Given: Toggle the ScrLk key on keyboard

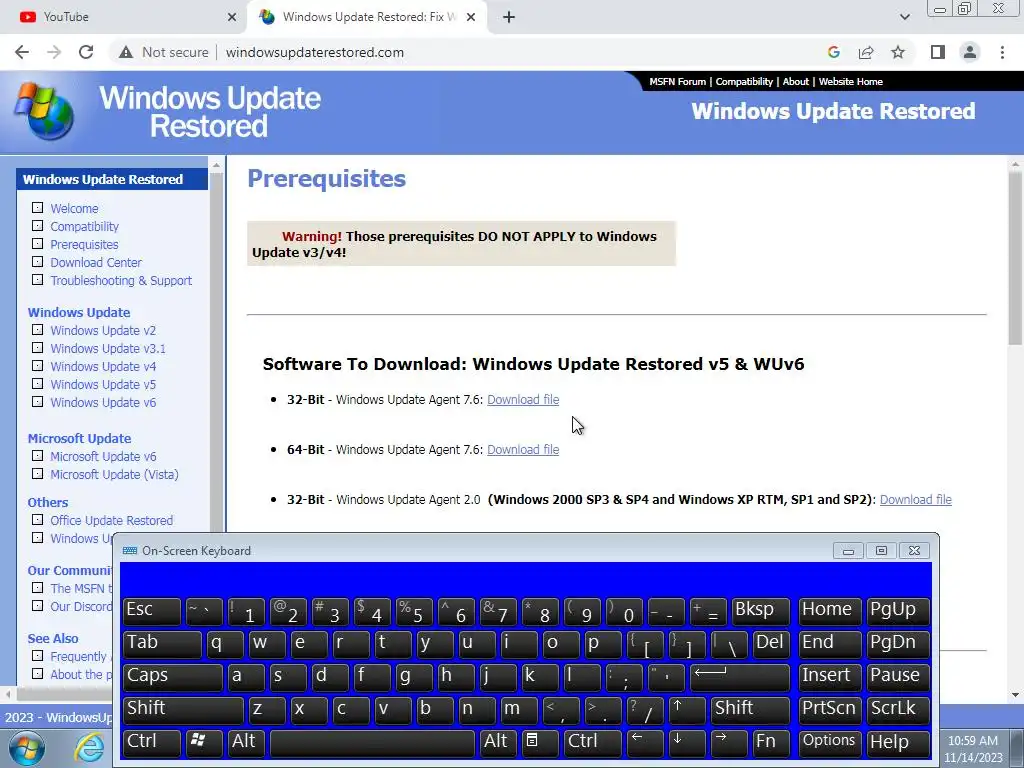Looking at the screenshot, I should coord(898,709).
